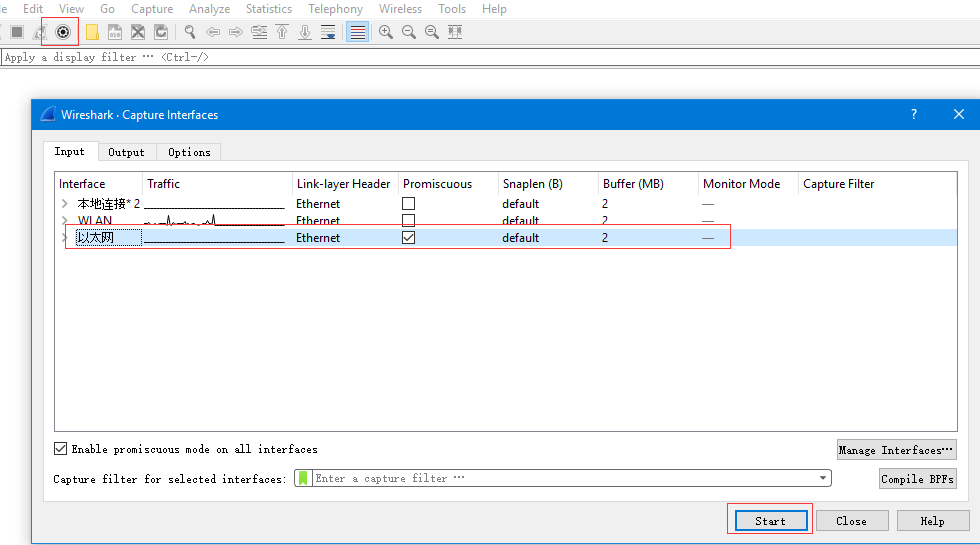Toggle promiscuous checkbox for 本地连接* 2
Screen dimensions: 980x545
[408, 204]
